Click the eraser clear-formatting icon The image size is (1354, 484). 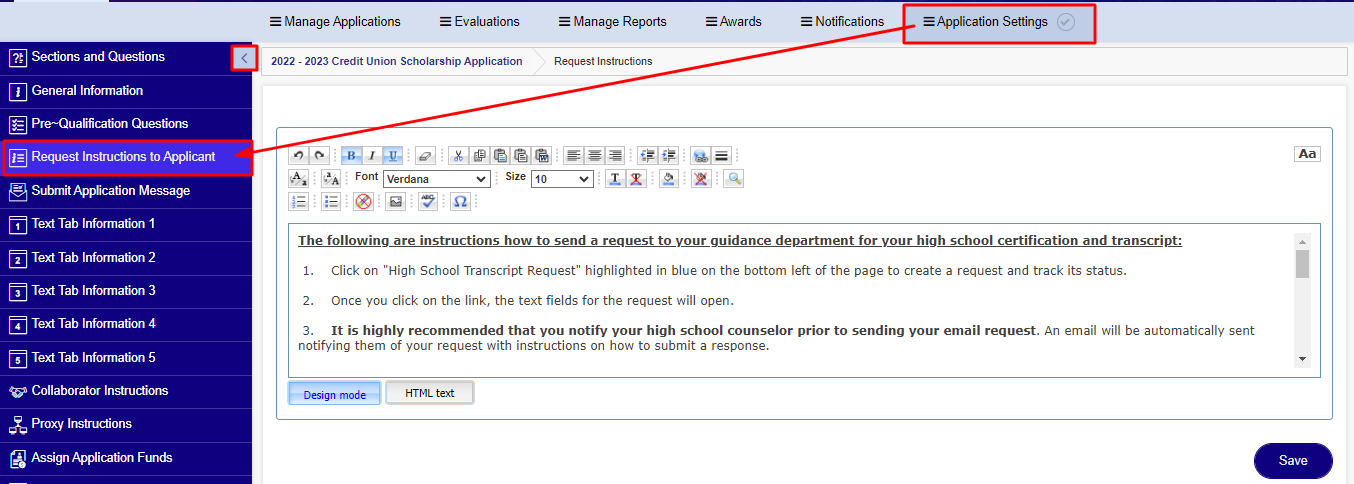coord(425,156)
